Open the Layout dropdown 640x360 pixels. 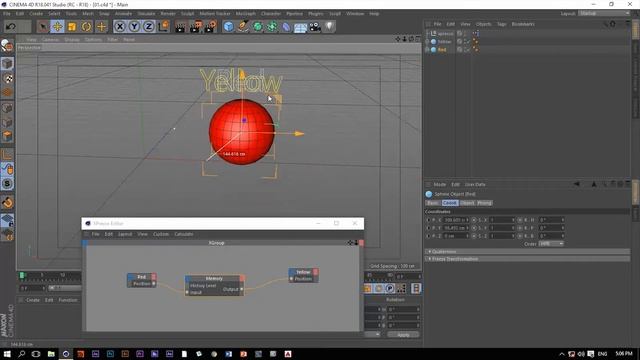[x=604, y=13]
